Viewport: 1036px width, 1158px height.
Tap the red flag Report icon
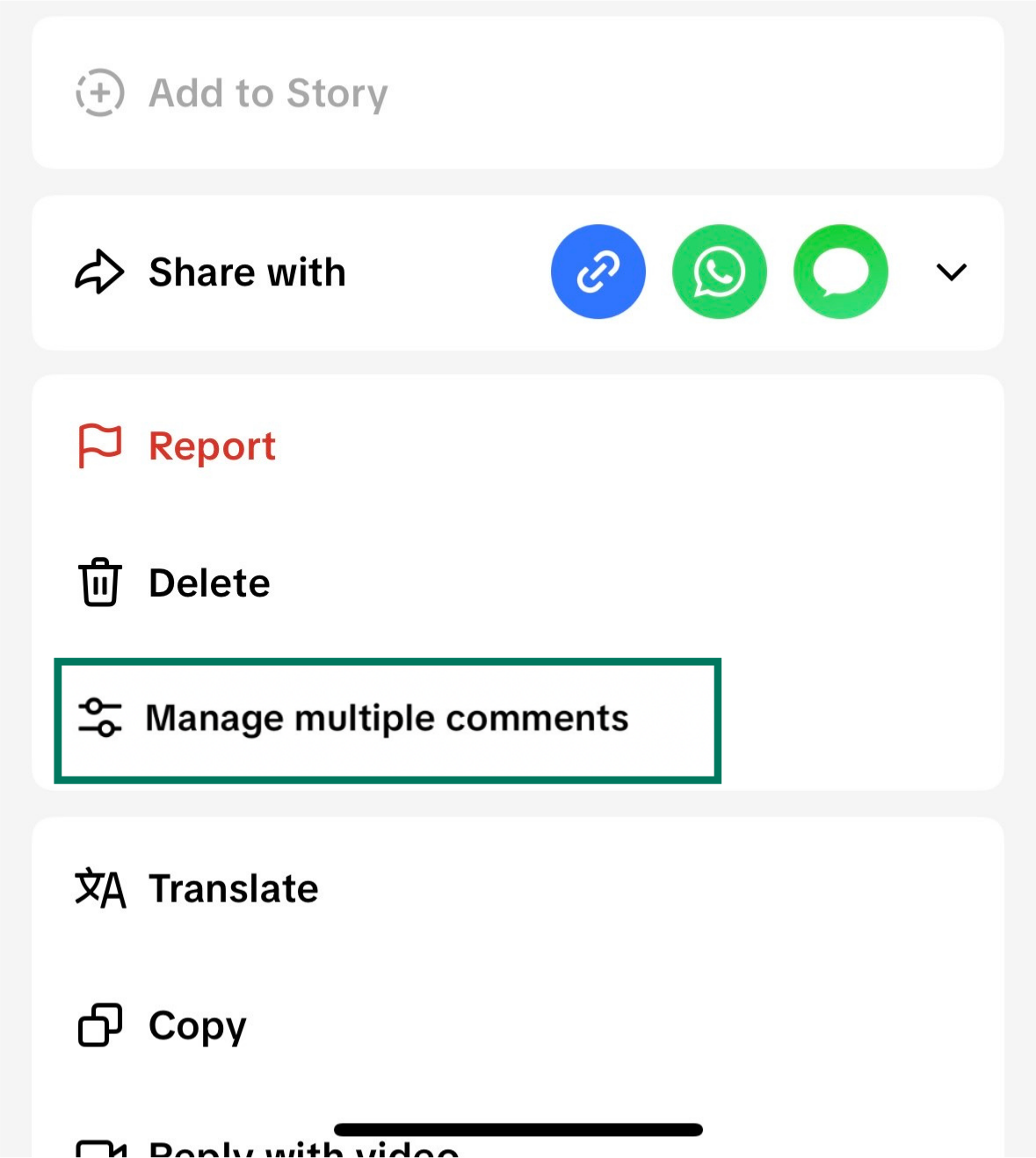[98, 445]
